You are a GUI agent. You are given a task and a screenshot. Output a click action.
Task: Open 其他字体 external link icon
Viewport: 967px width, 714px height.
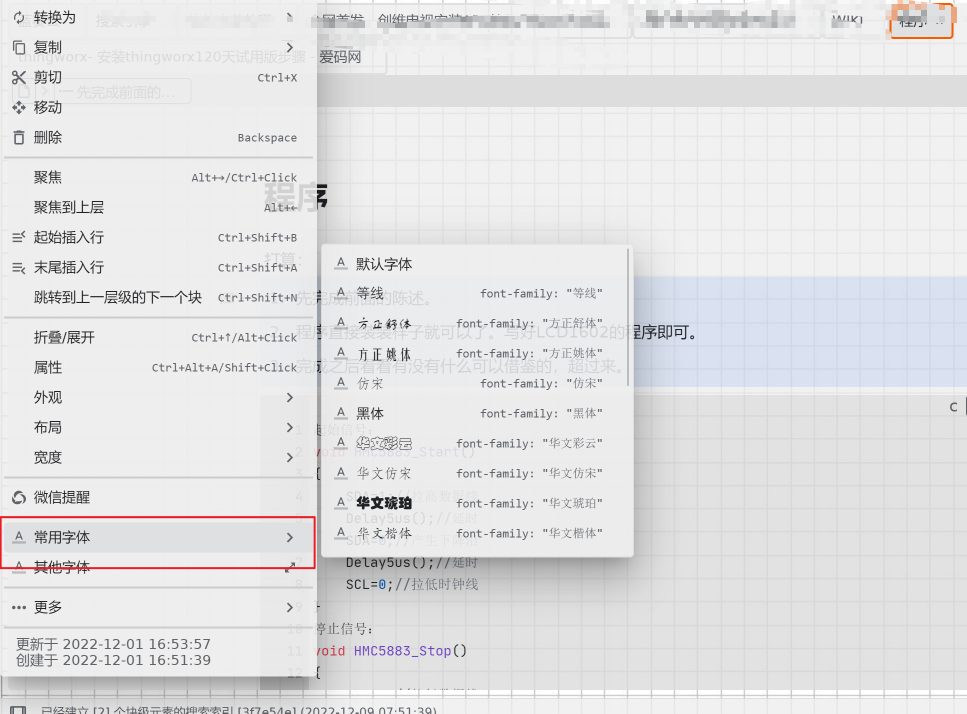(290, 567)
